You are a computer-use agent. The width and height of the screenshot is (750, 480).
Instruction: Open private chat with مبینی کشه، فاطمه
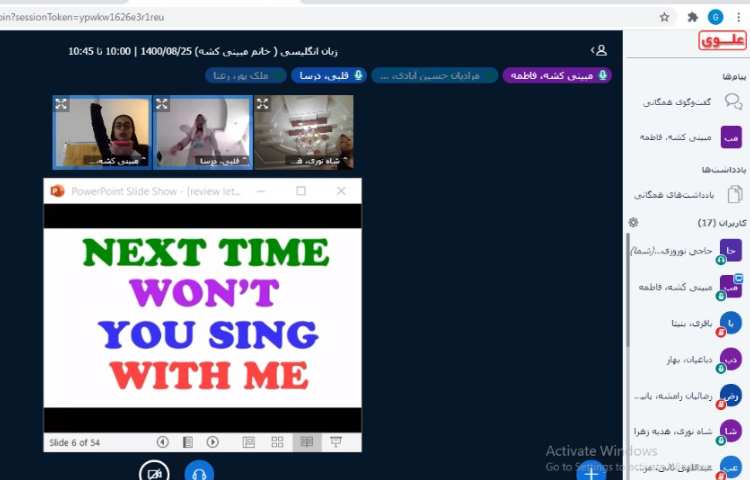point(689,137)
